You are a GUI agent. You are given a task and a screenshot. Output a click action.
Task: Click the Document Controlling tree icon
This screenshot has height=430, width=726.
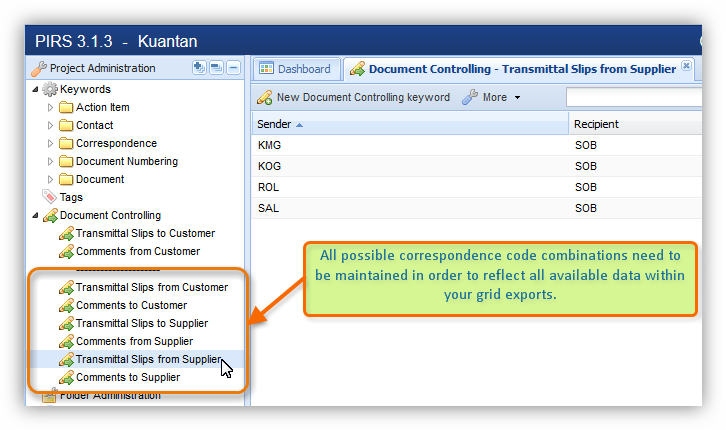[x=50, y=215]
